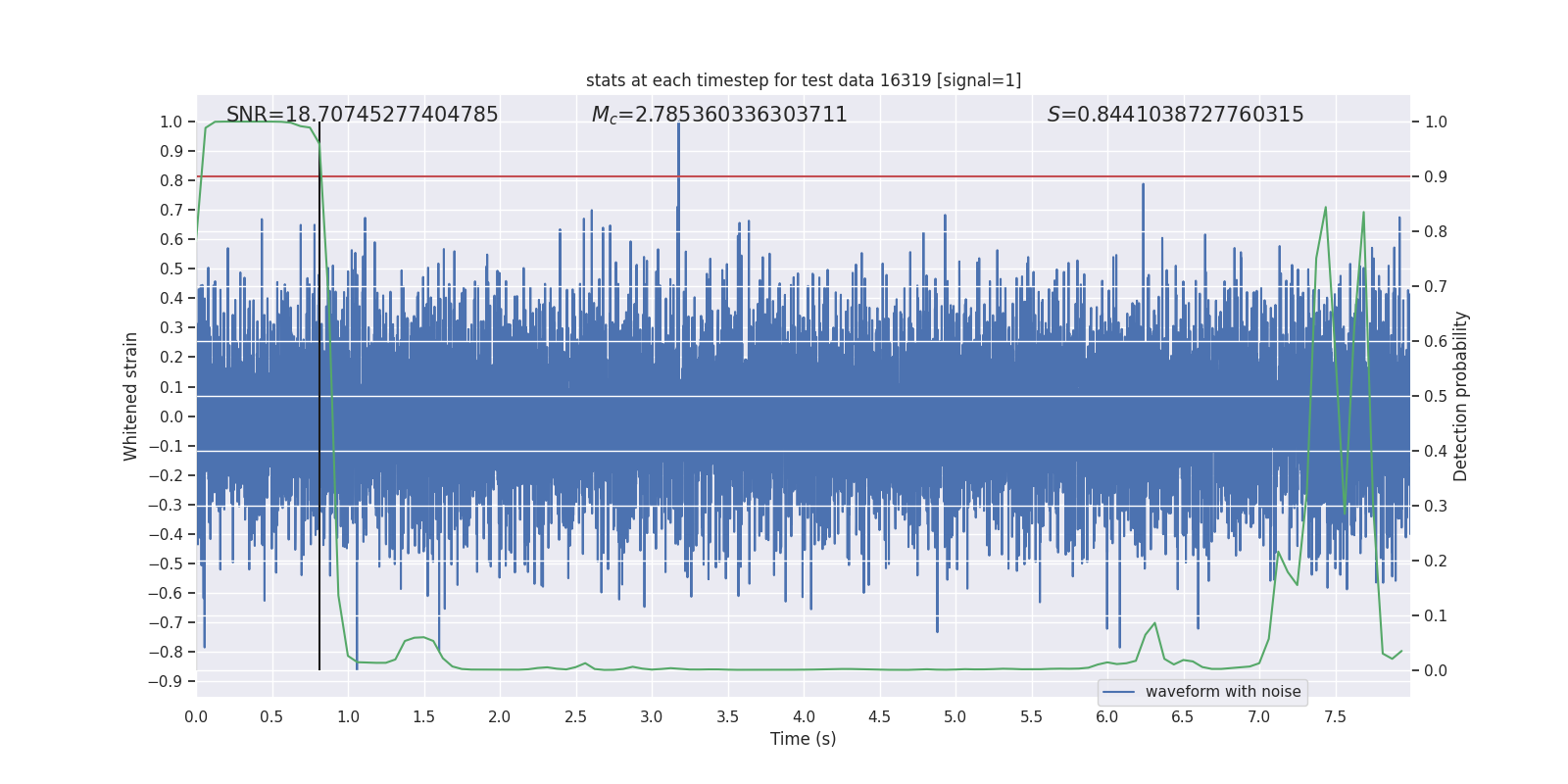The image size is (1568, 784).
Task: Click Detection probability tick label 0.8
Action: (1436, 232)
